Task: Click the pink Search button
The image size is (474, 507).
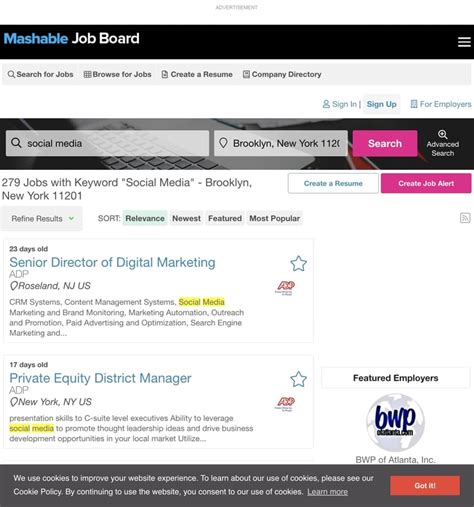Action: tap(385, 143)
